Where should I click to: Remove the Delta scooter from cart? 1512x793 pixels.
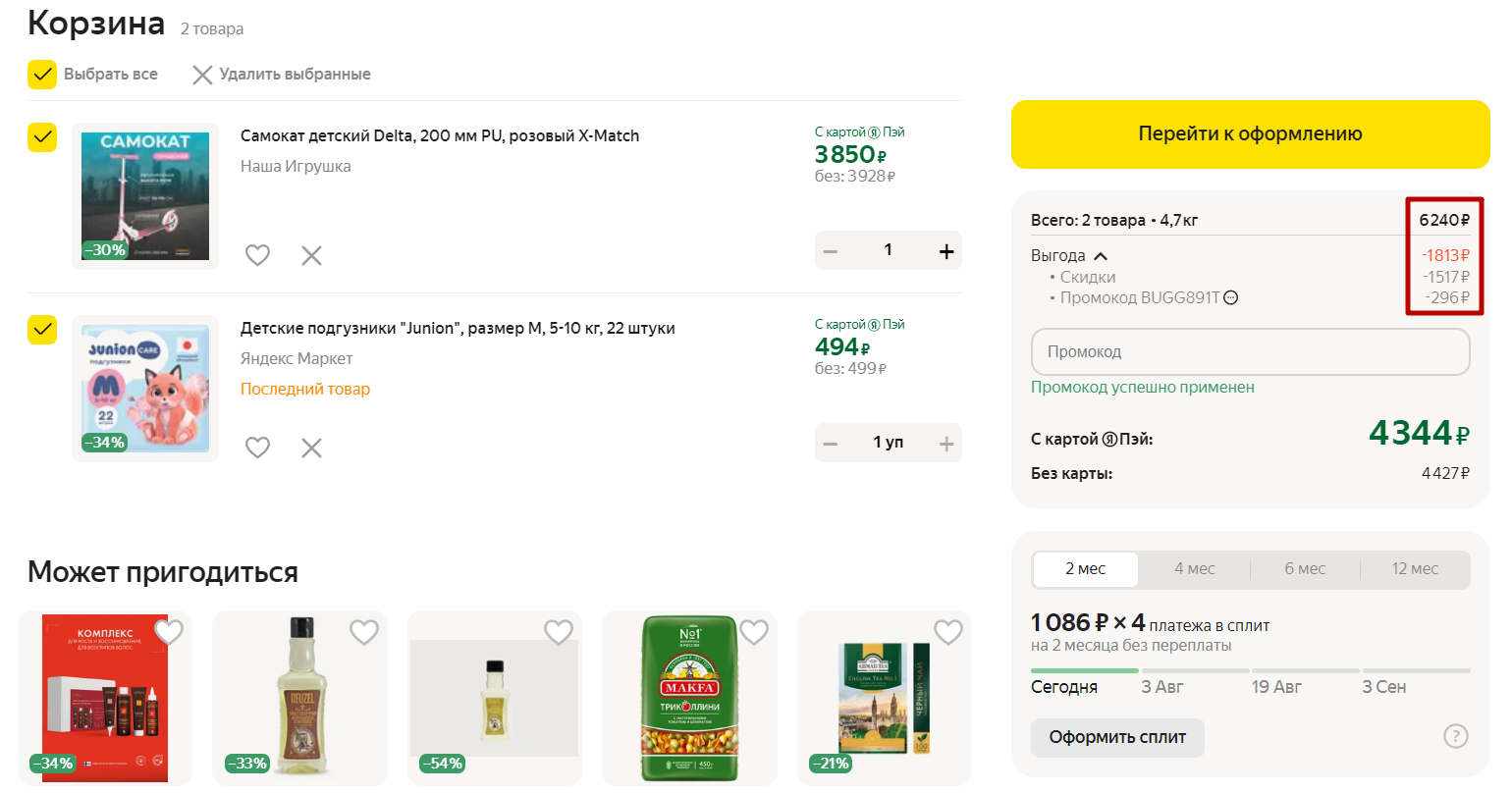pyautogui.click(x=311, y=255)
